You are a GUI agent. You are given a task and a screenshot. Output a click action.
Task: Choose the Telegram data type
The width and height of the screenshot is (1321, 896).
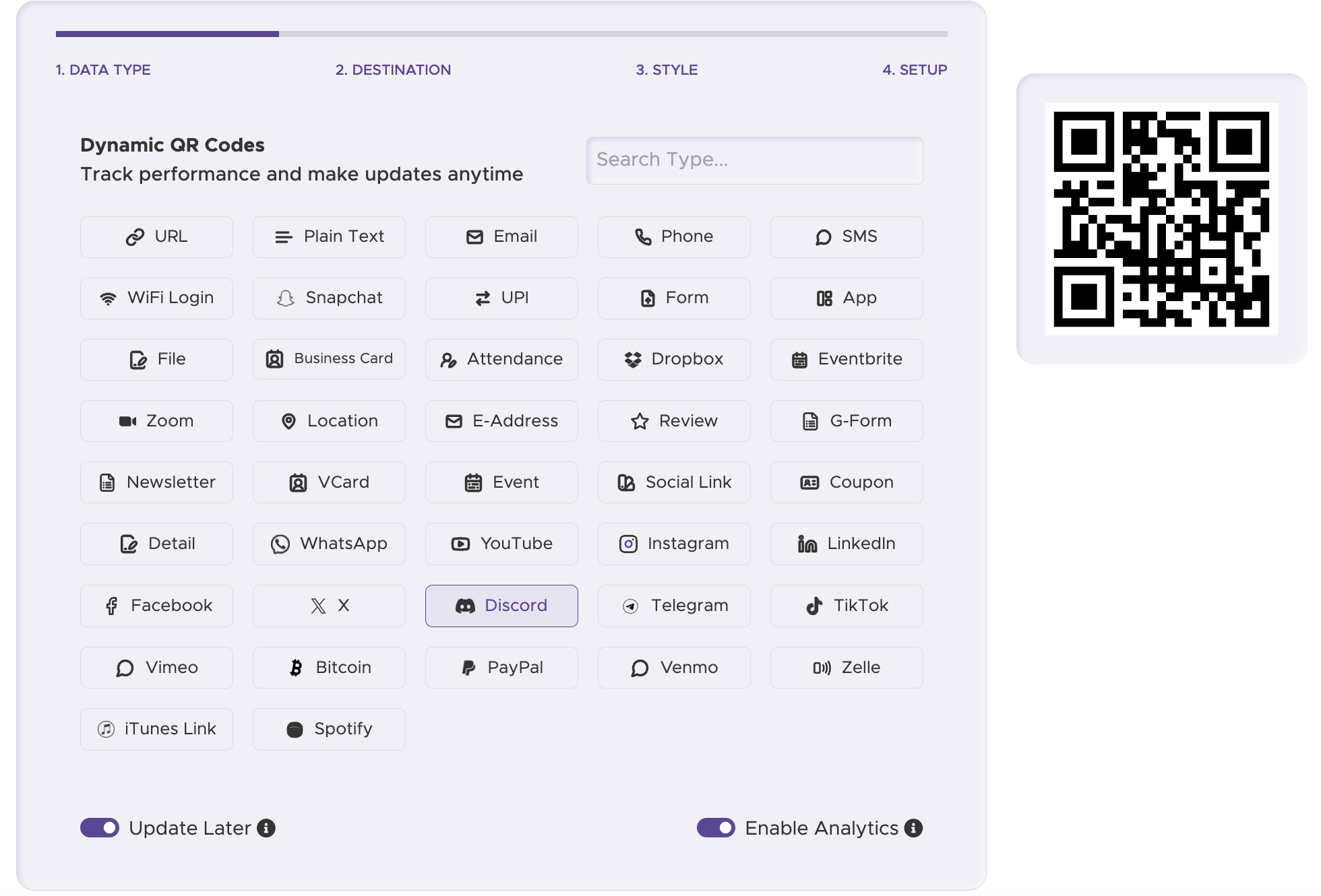coord(673,606)
